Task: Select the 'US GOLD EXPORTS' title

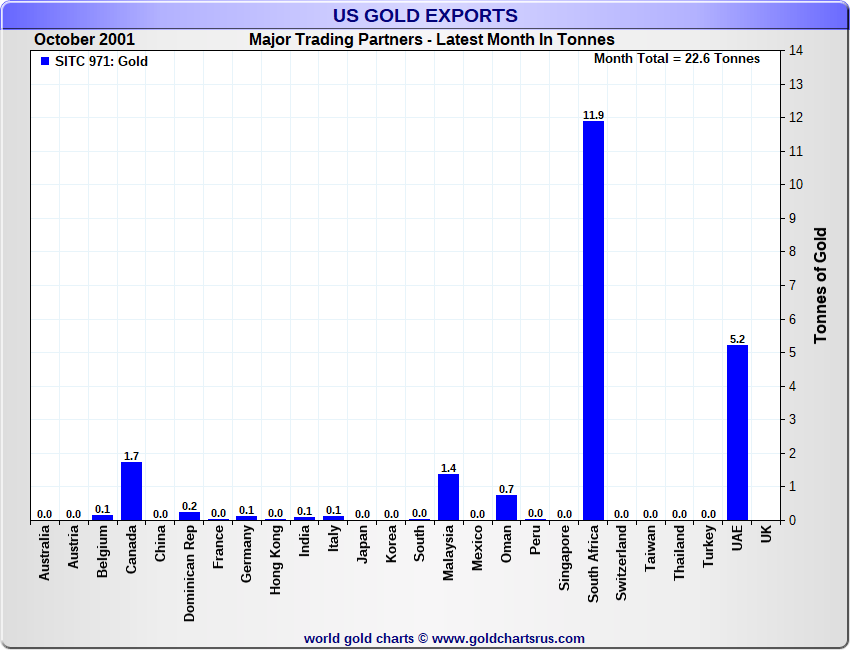Action: pos(425,15)
